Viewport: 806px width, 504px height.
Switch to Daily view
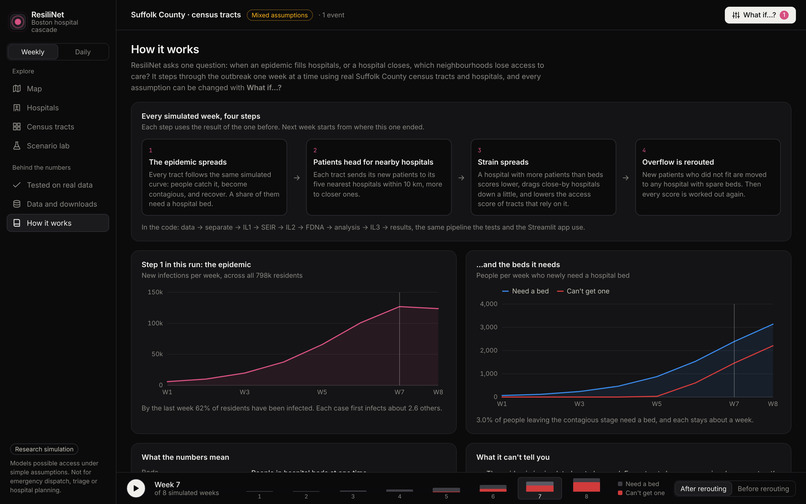(x=83, y=52)
